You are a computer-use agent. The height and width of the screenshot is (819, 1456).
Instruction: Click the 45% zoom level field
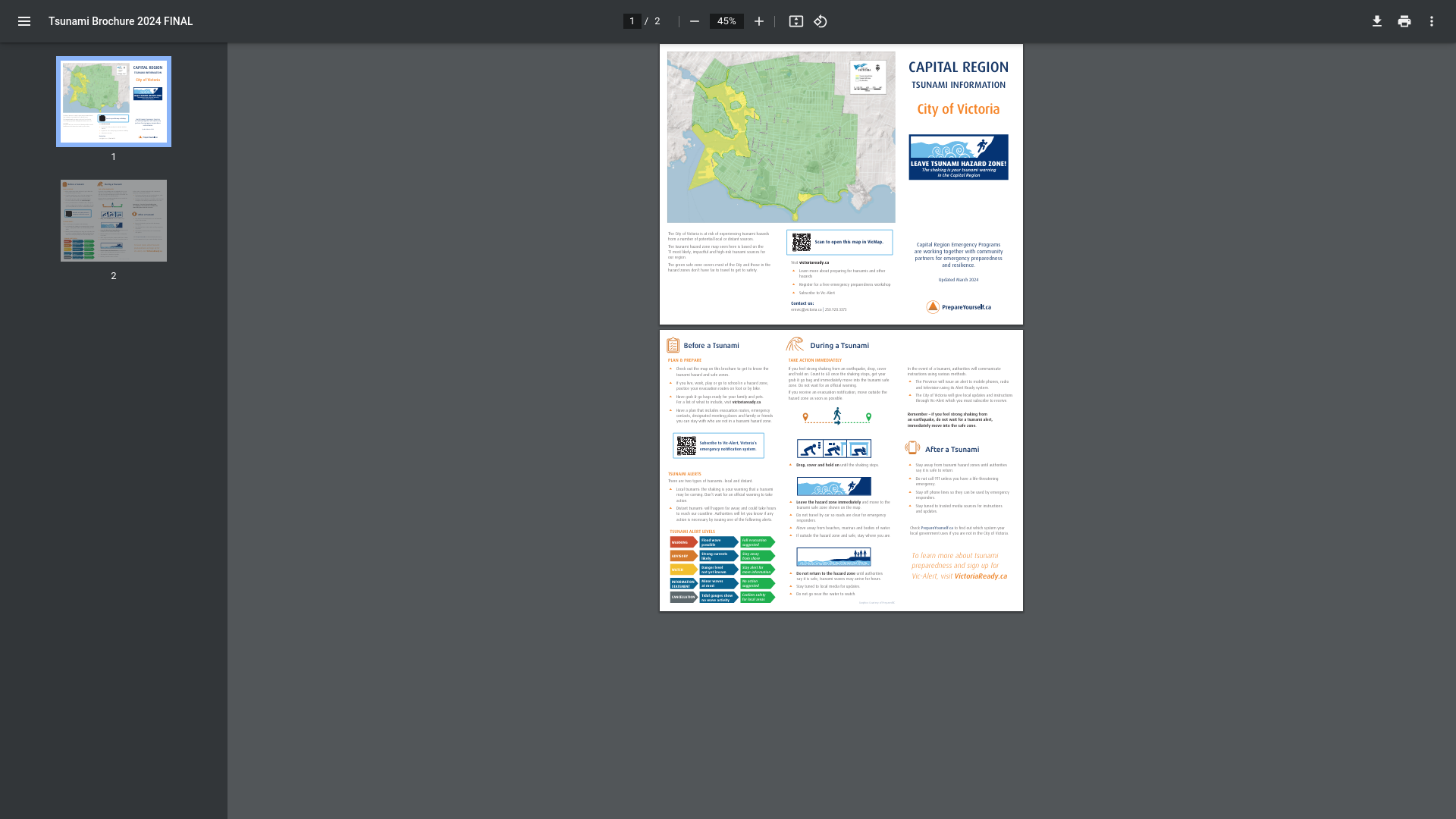click(x=726, y=21)
